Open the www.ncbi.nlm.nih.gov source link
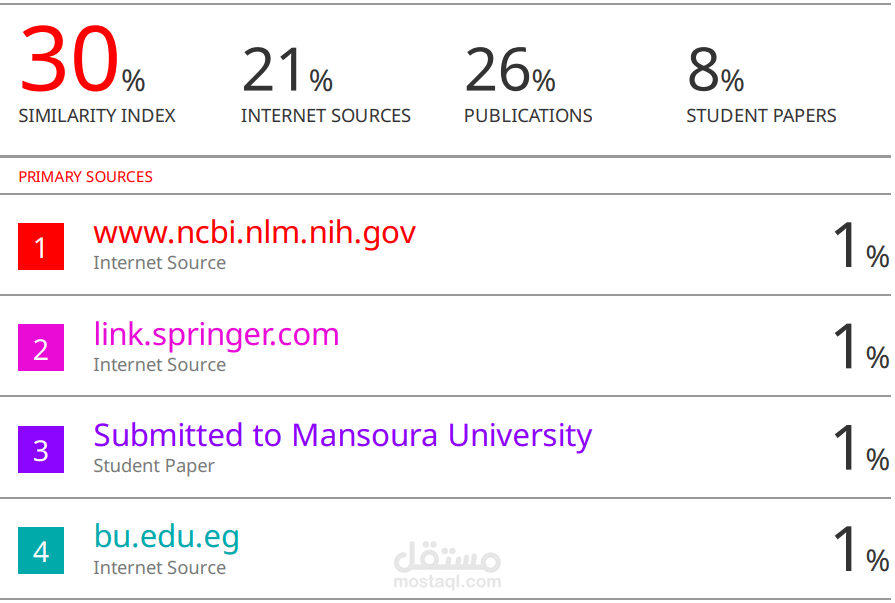This screenshot has height=603, width=895. coord(254,233)
